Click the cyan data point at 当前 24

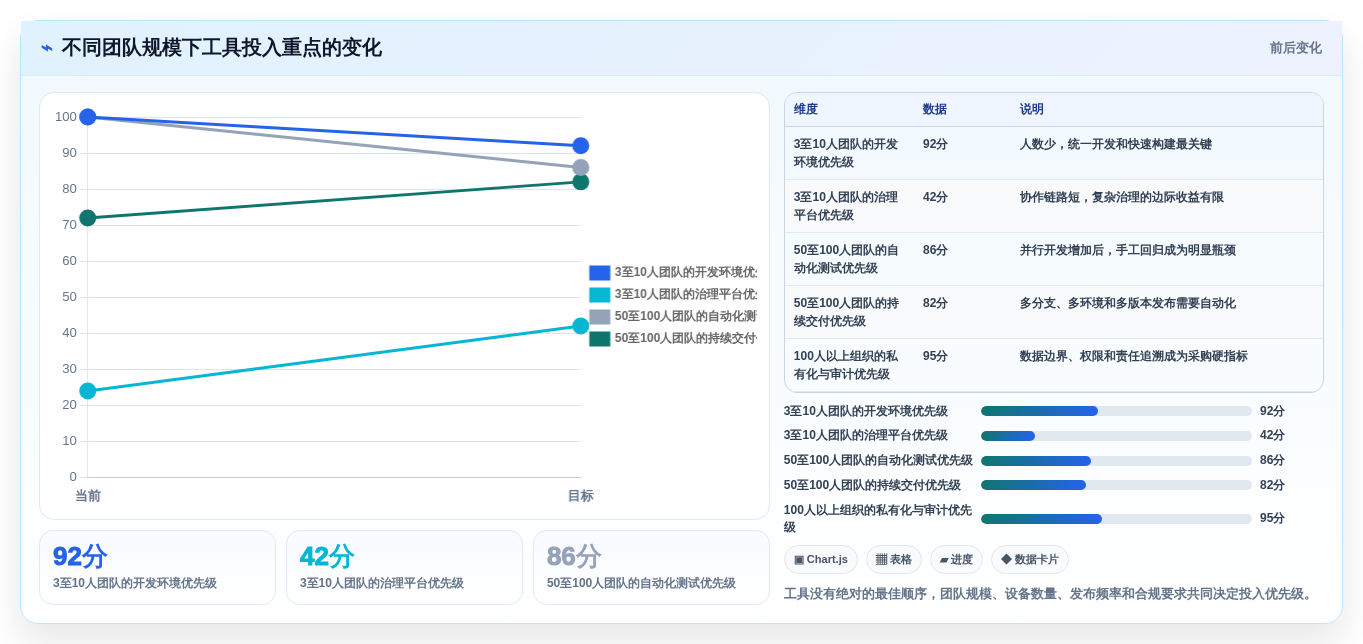[x=88, y=391]
